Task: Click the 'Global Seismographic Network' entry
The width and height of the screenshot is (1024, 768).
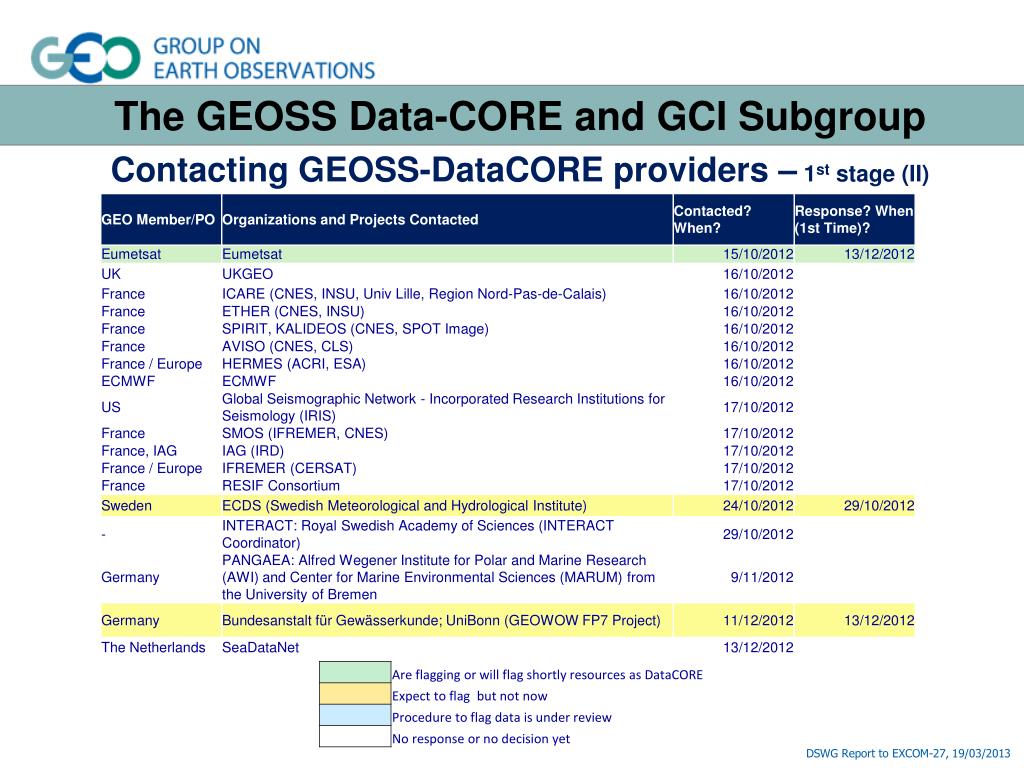Action: click(x=443, y=408)
